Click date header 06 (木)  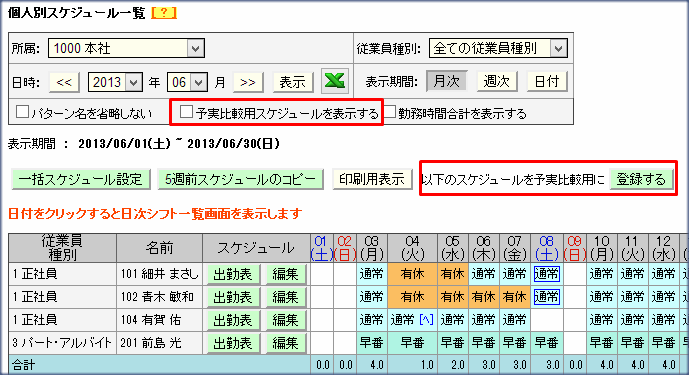[x=483, y=248]
